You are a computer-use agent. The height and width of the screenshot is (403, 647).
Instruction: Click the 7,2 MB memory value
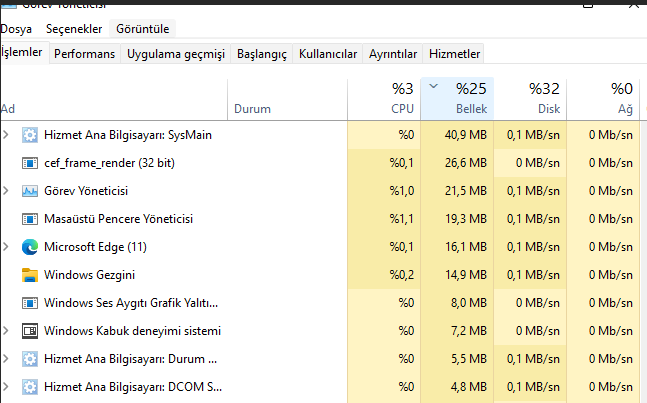pos(469,331)
